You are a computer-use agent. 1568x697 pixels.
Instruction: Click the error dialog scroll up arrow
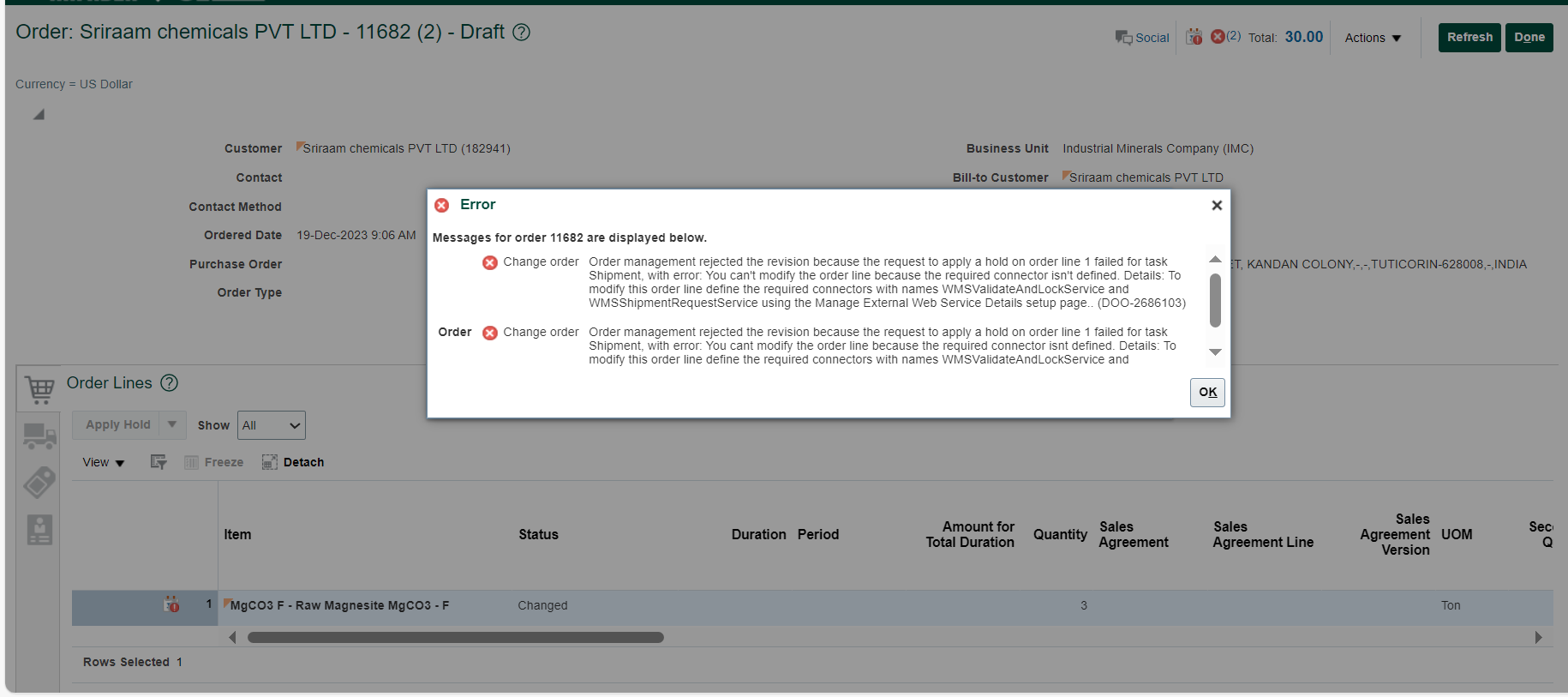click(x=1215, y=259)
